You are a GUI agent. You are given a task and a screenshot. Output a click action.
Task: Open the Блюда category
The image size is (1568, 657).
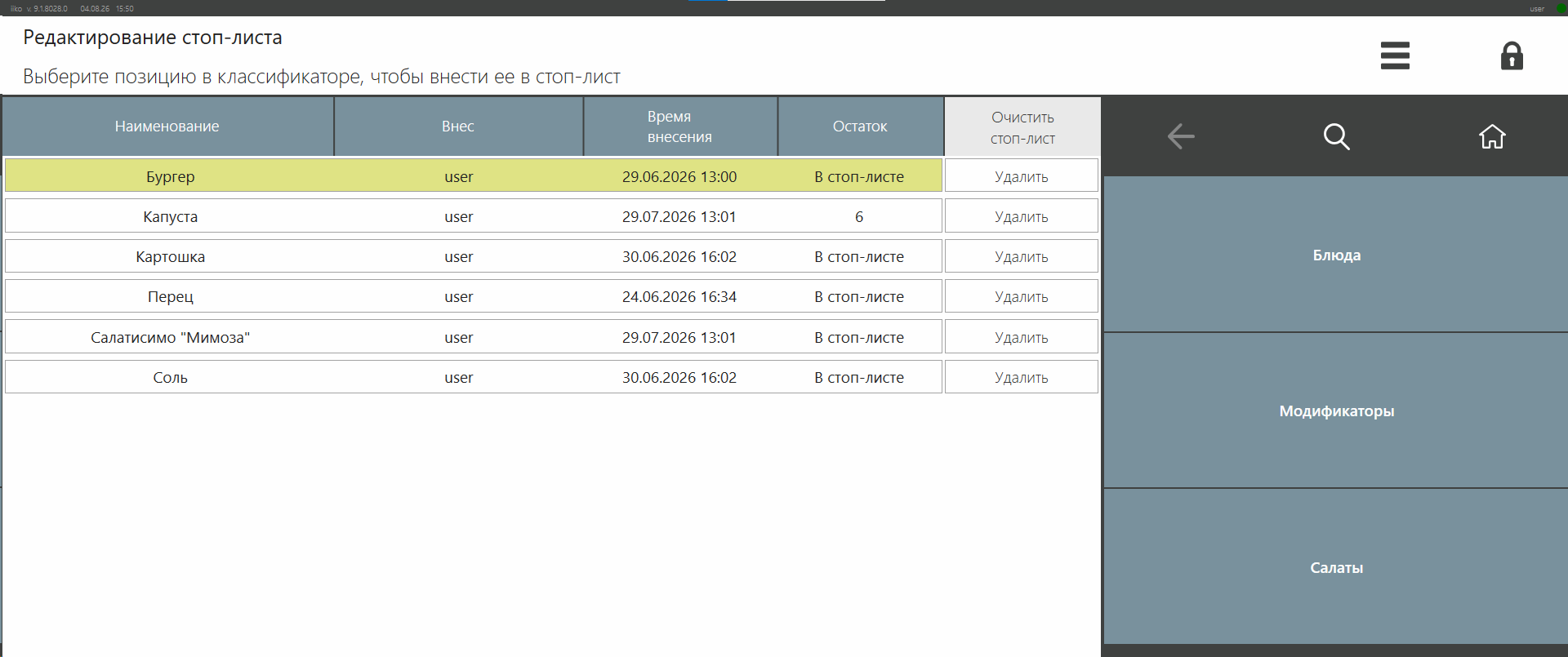1336,255
